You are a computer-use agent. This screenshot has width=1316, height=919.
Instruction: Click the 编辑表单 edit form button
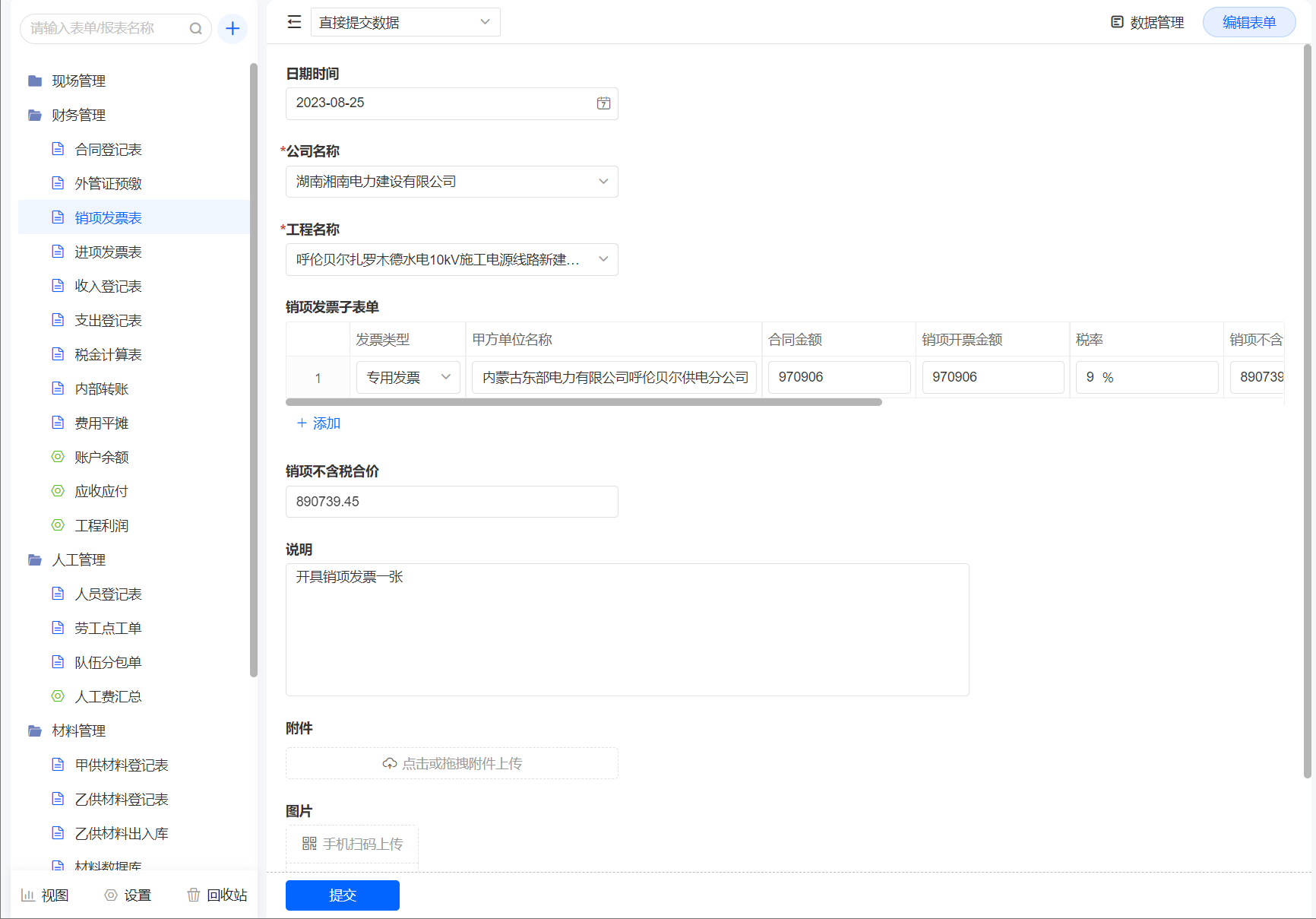1248,23
